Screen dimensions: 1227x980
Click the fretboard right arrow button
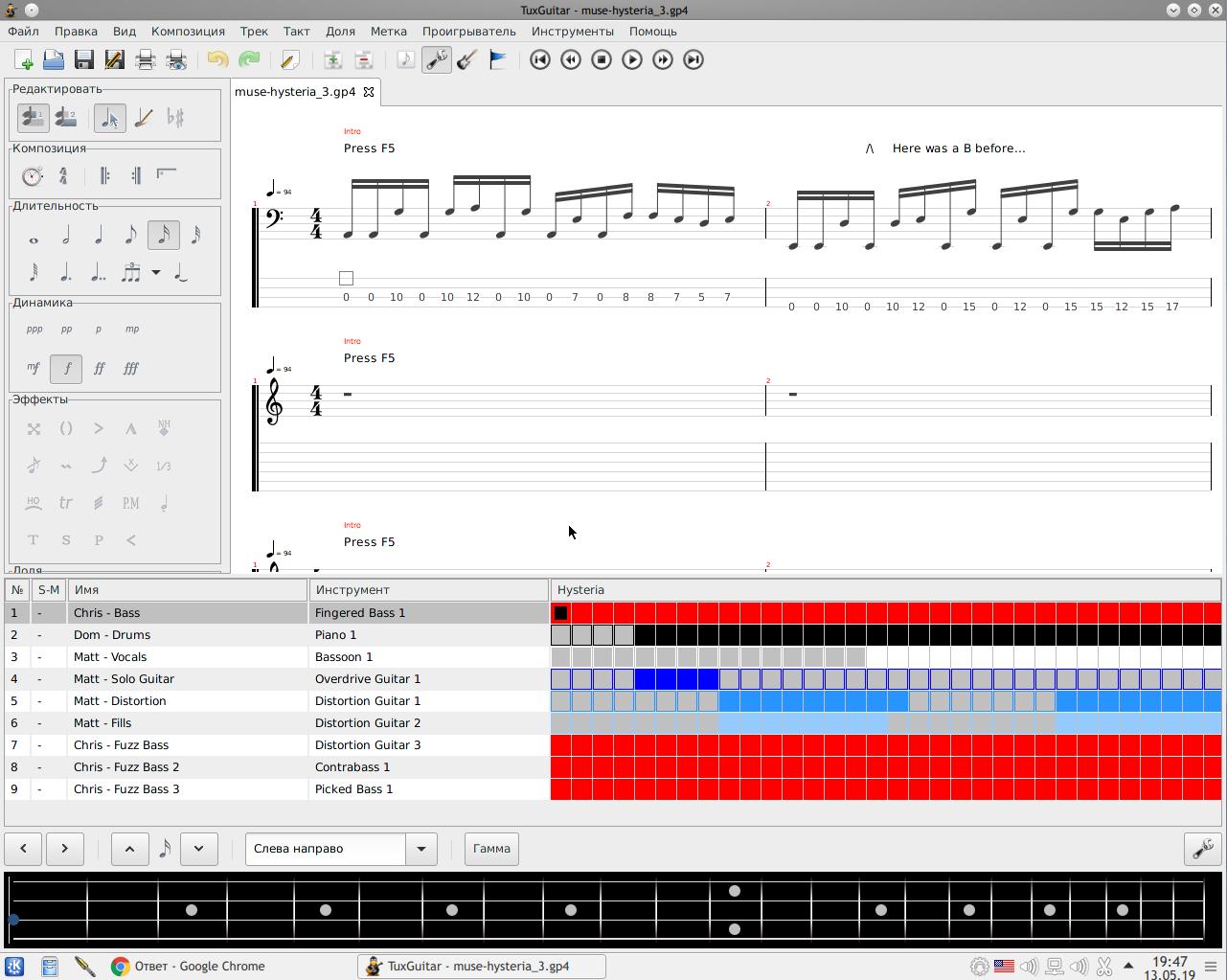point(64,849)
